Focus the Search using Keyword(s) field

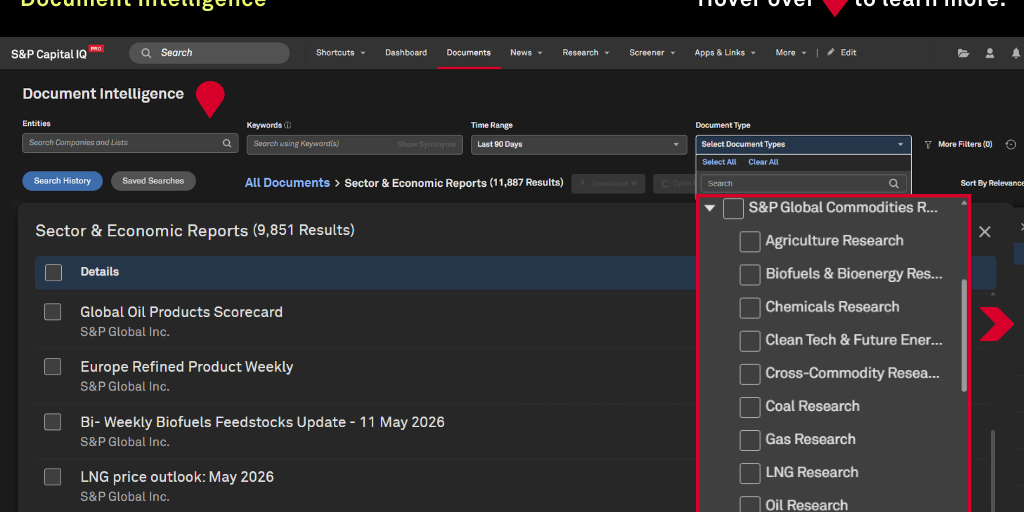coord(355,144)
